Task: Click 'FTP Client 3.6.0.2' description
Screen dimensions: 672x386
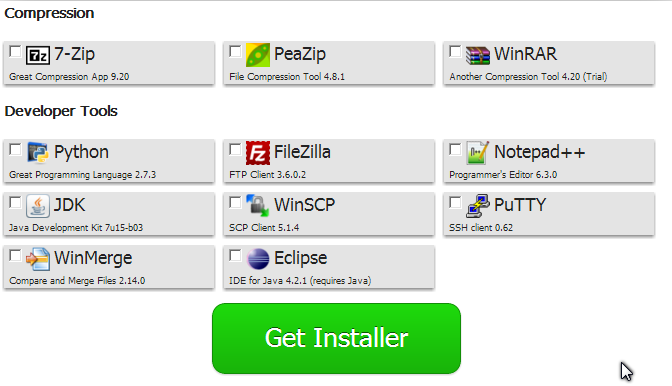Action: [267, 175]
